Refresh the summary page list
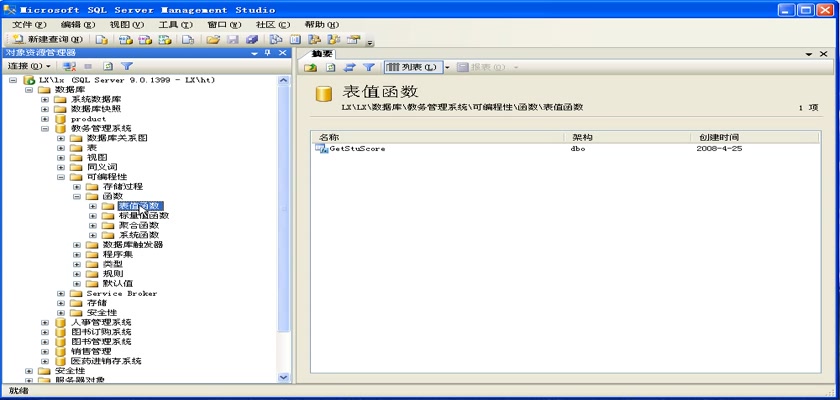This screenshot has width=840, height=400. (331, 67)
